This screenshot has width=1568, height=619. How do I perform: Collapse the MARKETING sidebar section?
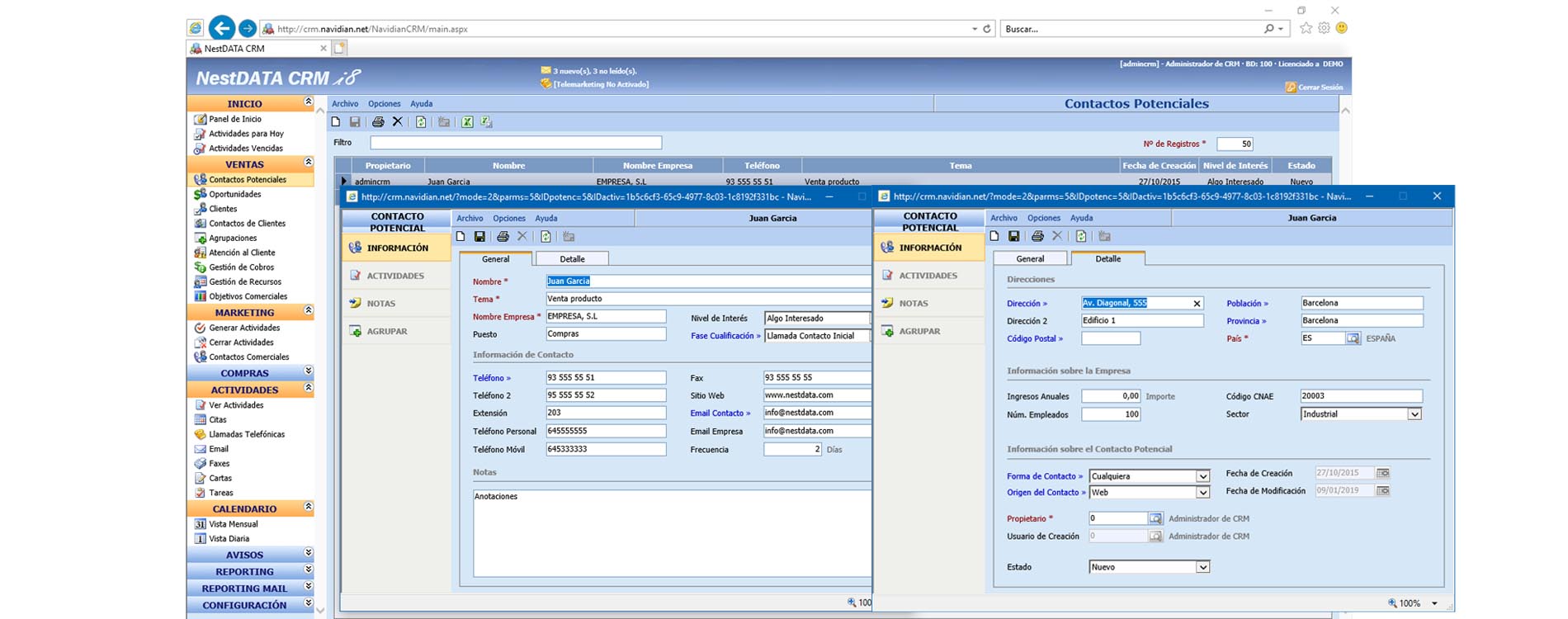point(308,311)
